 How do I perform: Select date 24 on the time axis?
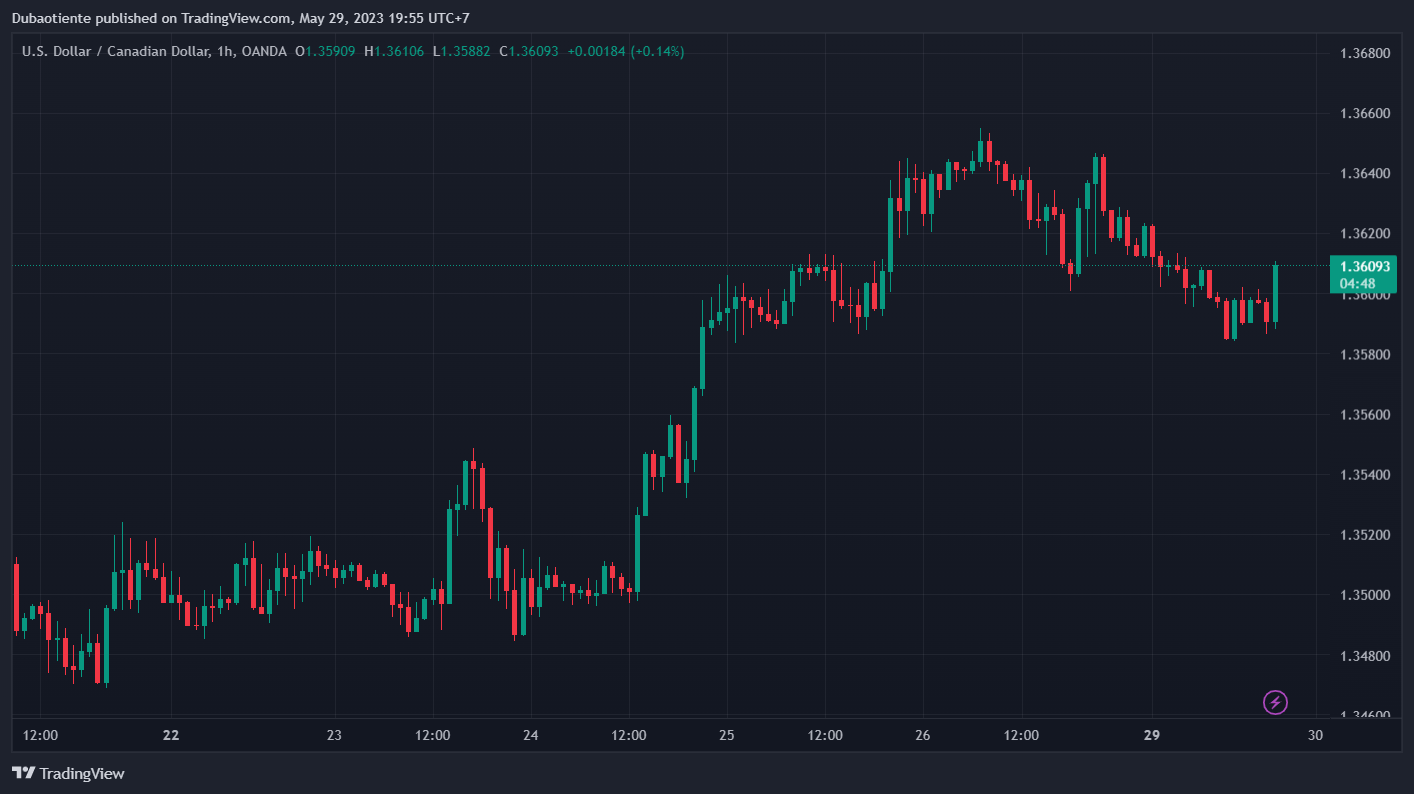[530, 735]
